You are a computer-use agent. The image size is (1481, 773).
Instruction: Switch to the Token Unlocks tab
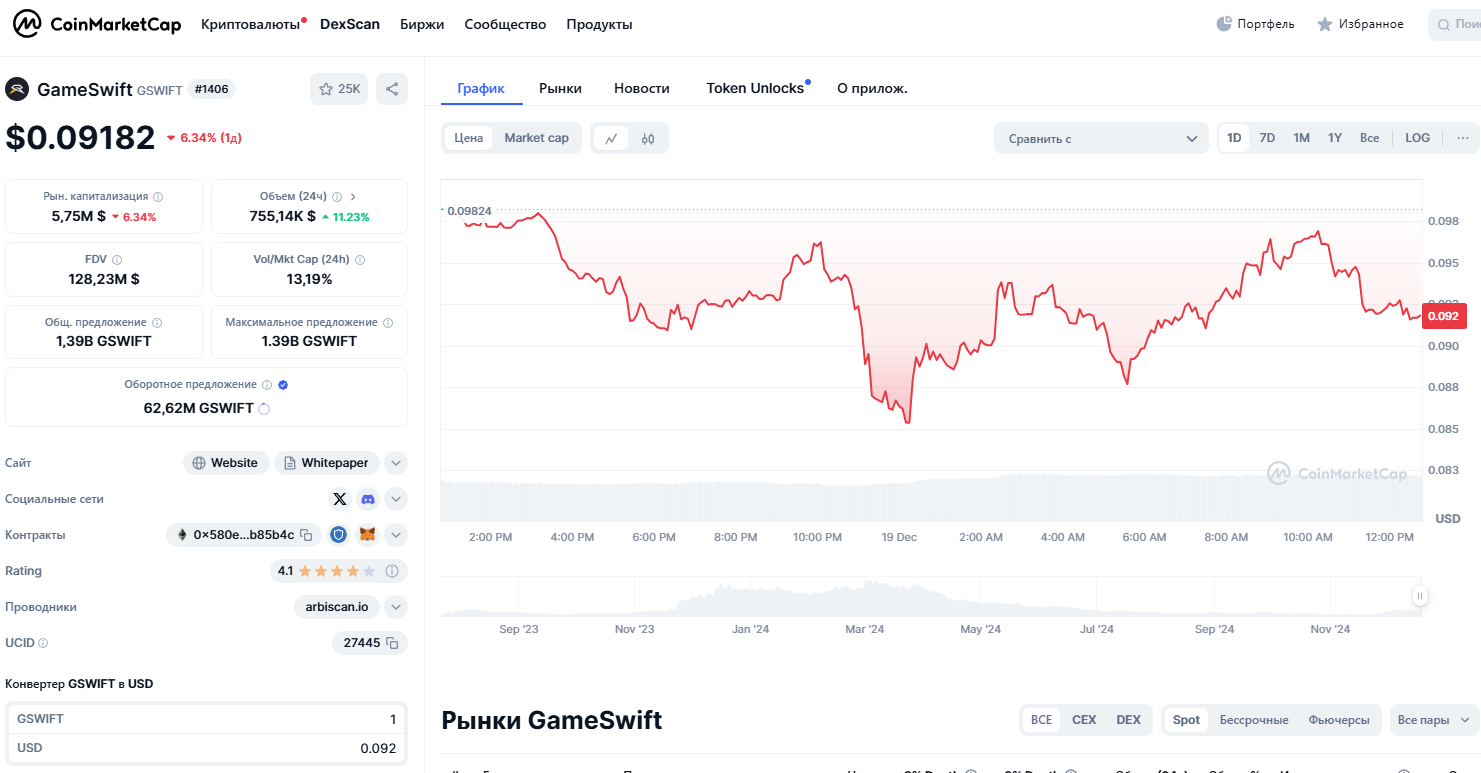[x=755, y=88]
